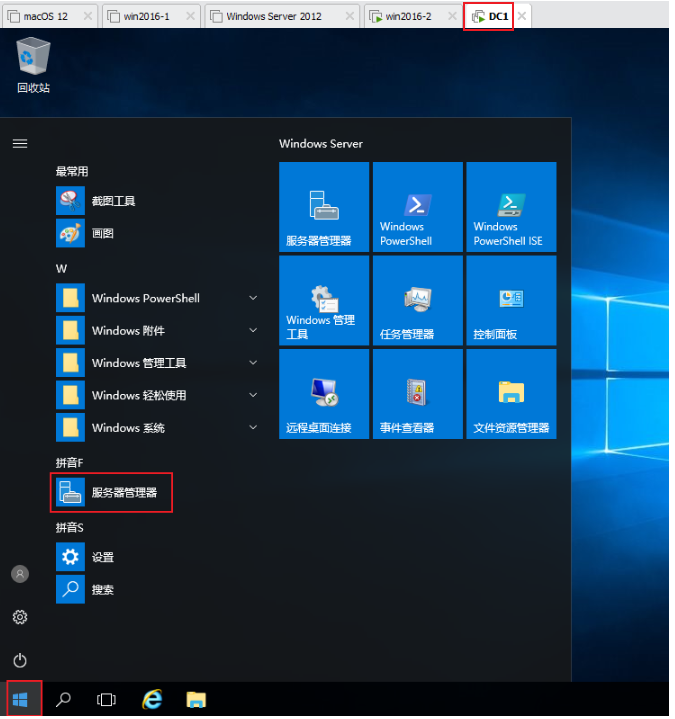
Task: Click the hamburger menu icon in Start
Action: [20, 144]
